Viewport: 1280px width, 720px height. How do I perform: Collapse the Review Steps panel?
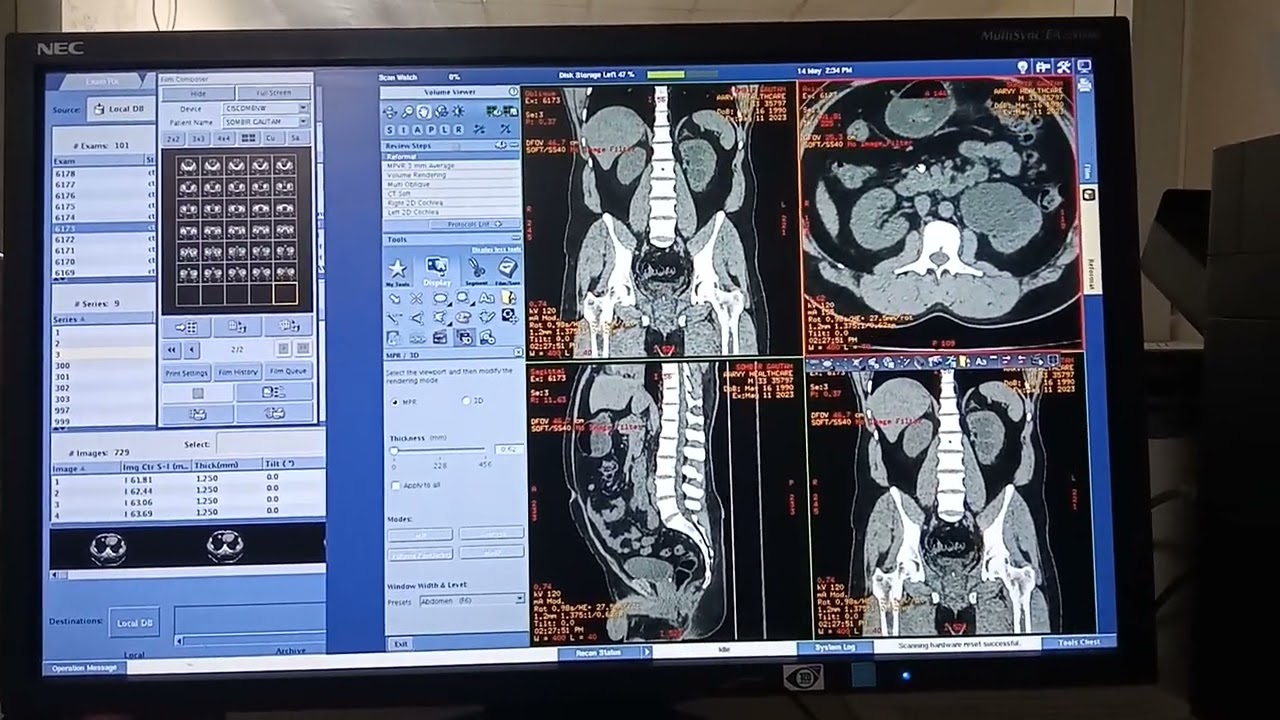[514, 145]
